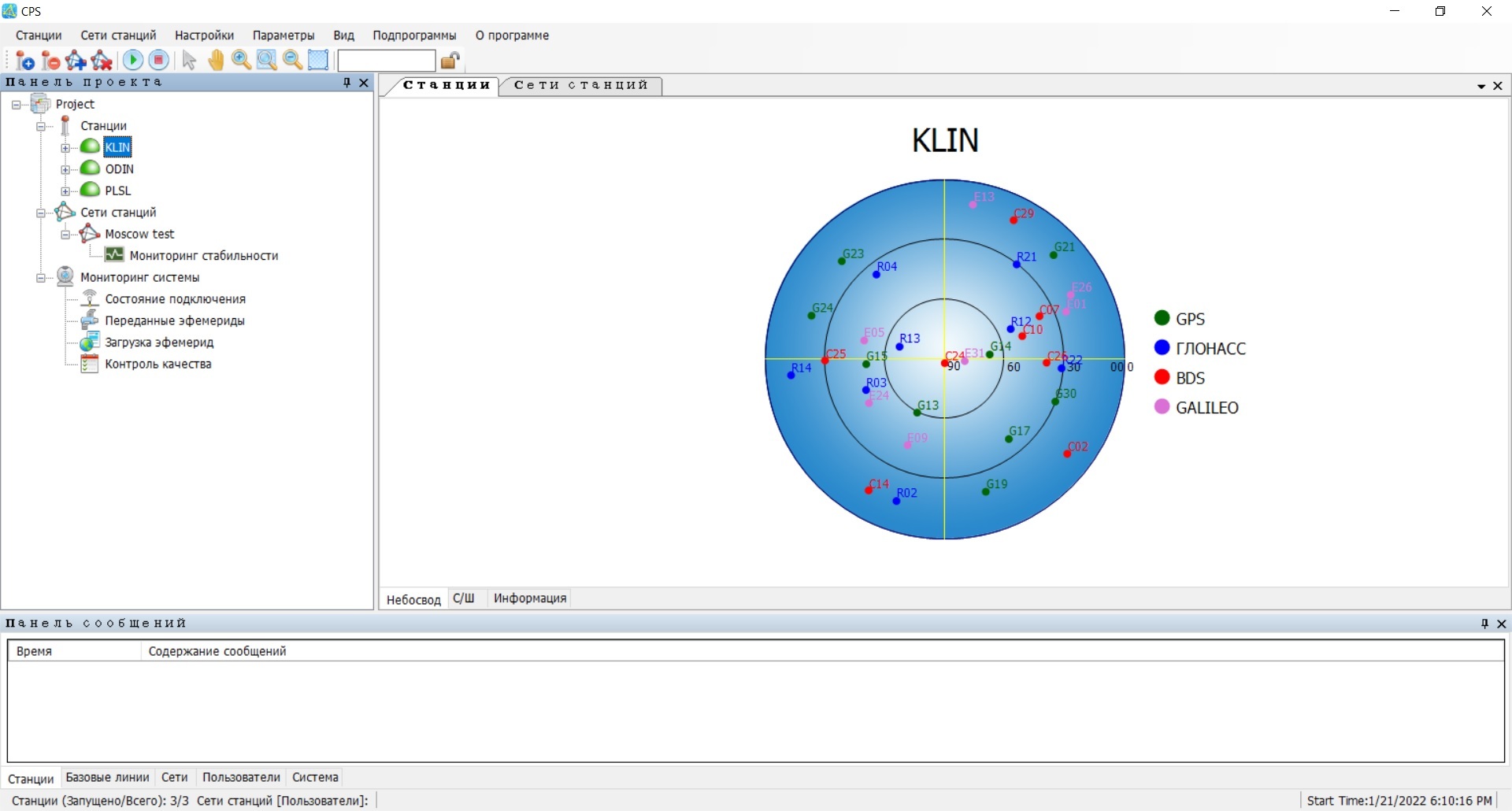Click the add station network icon
This screenshot has width=1512, height=811.
click(76, 61)
